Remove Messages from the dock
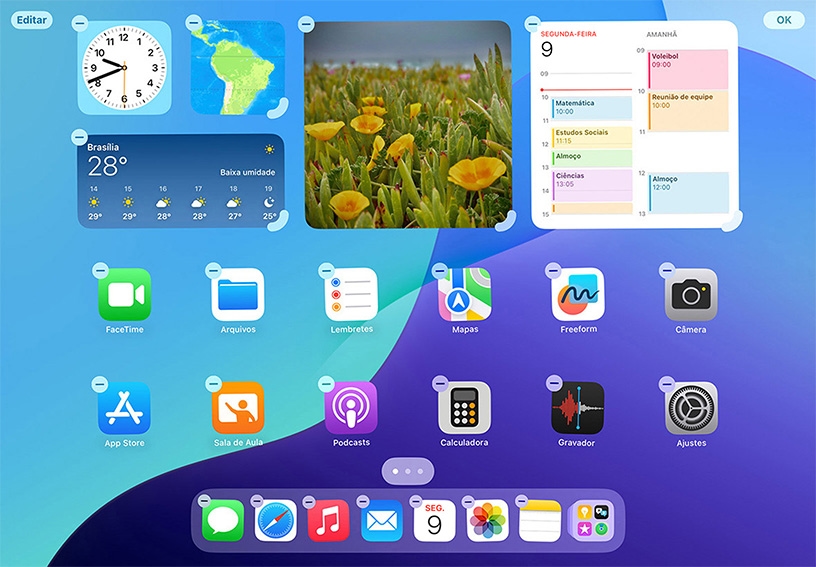816x567 pixels. tap(204, 501)
